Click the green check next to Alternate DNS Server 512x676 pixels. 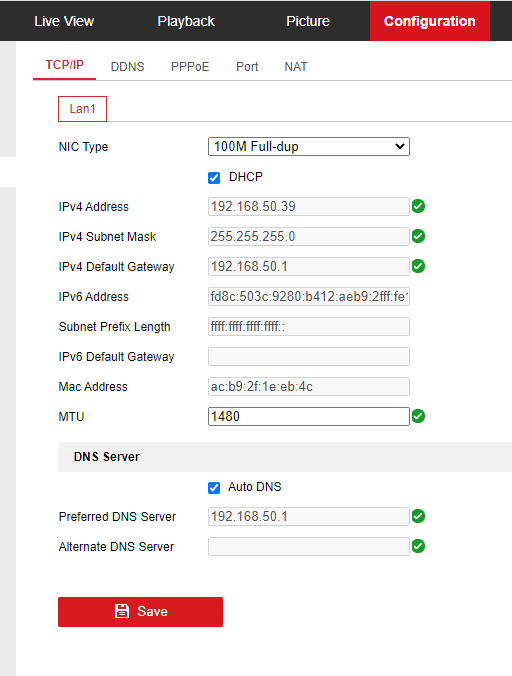pyautogui.click(x=418, y=546)
